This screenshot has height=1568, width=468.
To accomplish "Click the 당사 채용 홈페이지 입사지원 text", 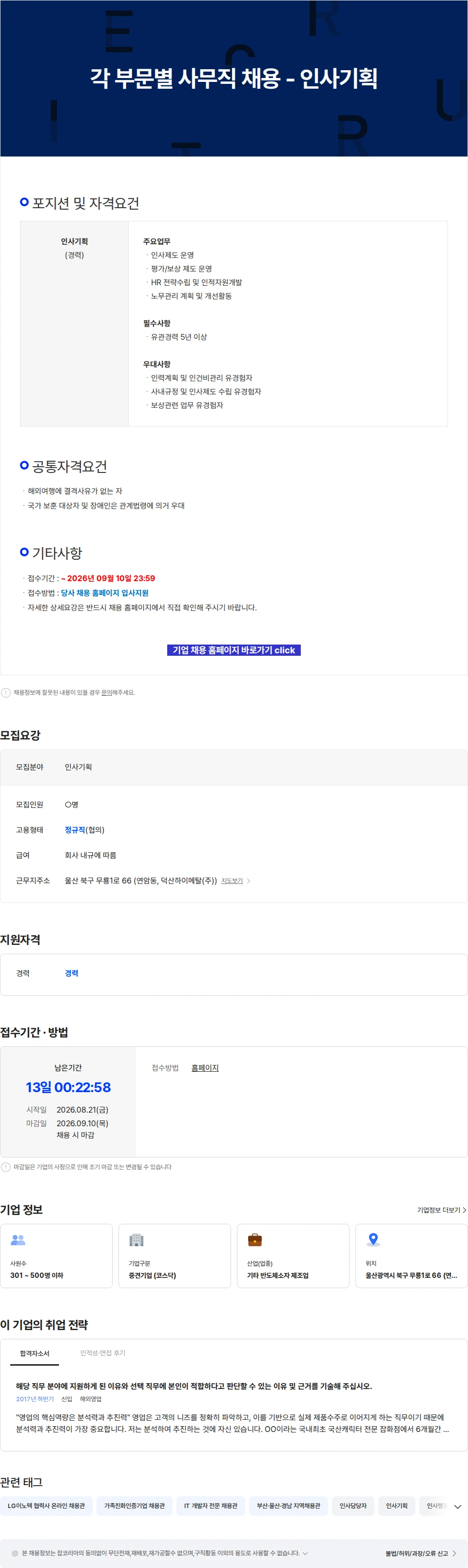I will click(x=105, y=593).
